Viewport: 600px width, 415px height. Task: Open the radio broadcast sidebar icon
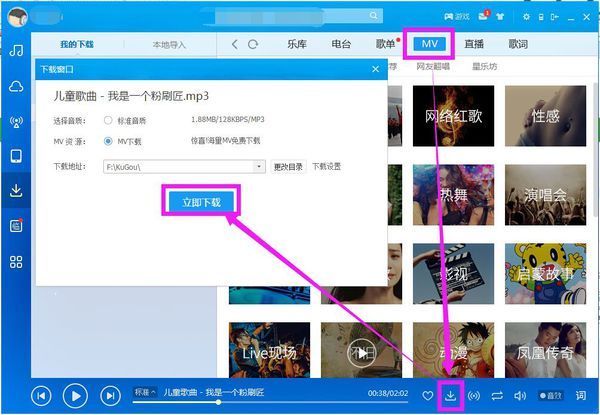tap(16, 122)
